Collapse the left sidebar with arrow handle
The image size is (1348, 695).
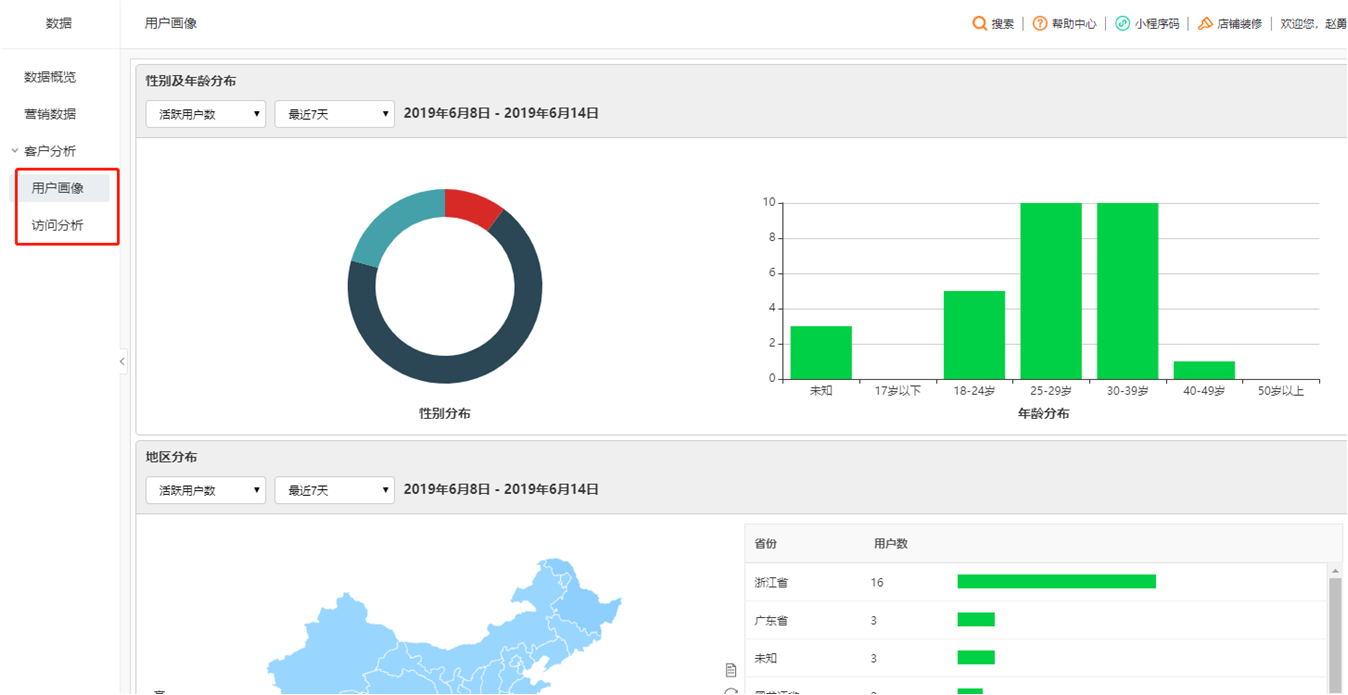coord(122,361)
